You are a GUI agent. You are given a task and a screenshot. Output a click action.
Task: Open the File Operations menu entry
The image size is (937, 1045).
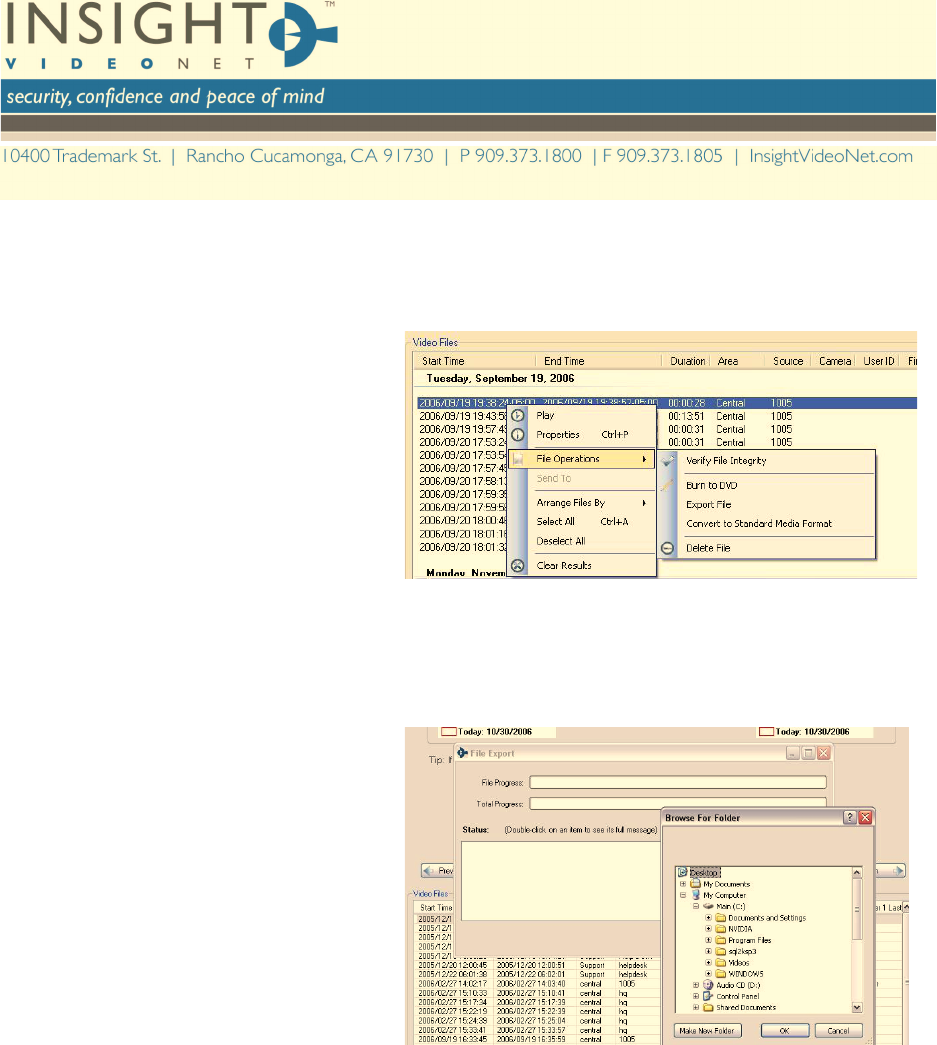click(x=582, y=459)
